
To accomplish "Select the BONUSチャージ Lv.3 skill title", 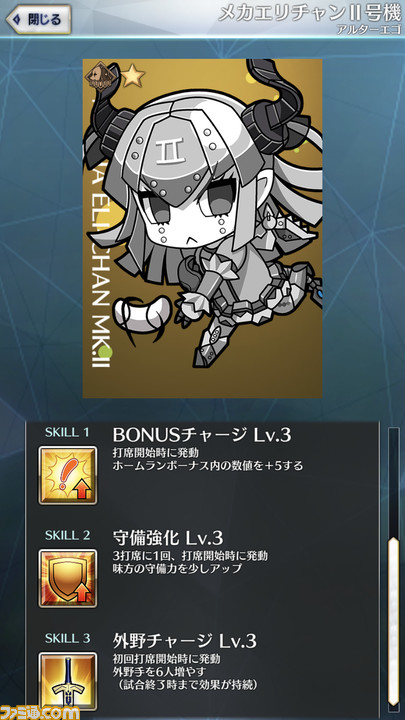I will 202,435.
